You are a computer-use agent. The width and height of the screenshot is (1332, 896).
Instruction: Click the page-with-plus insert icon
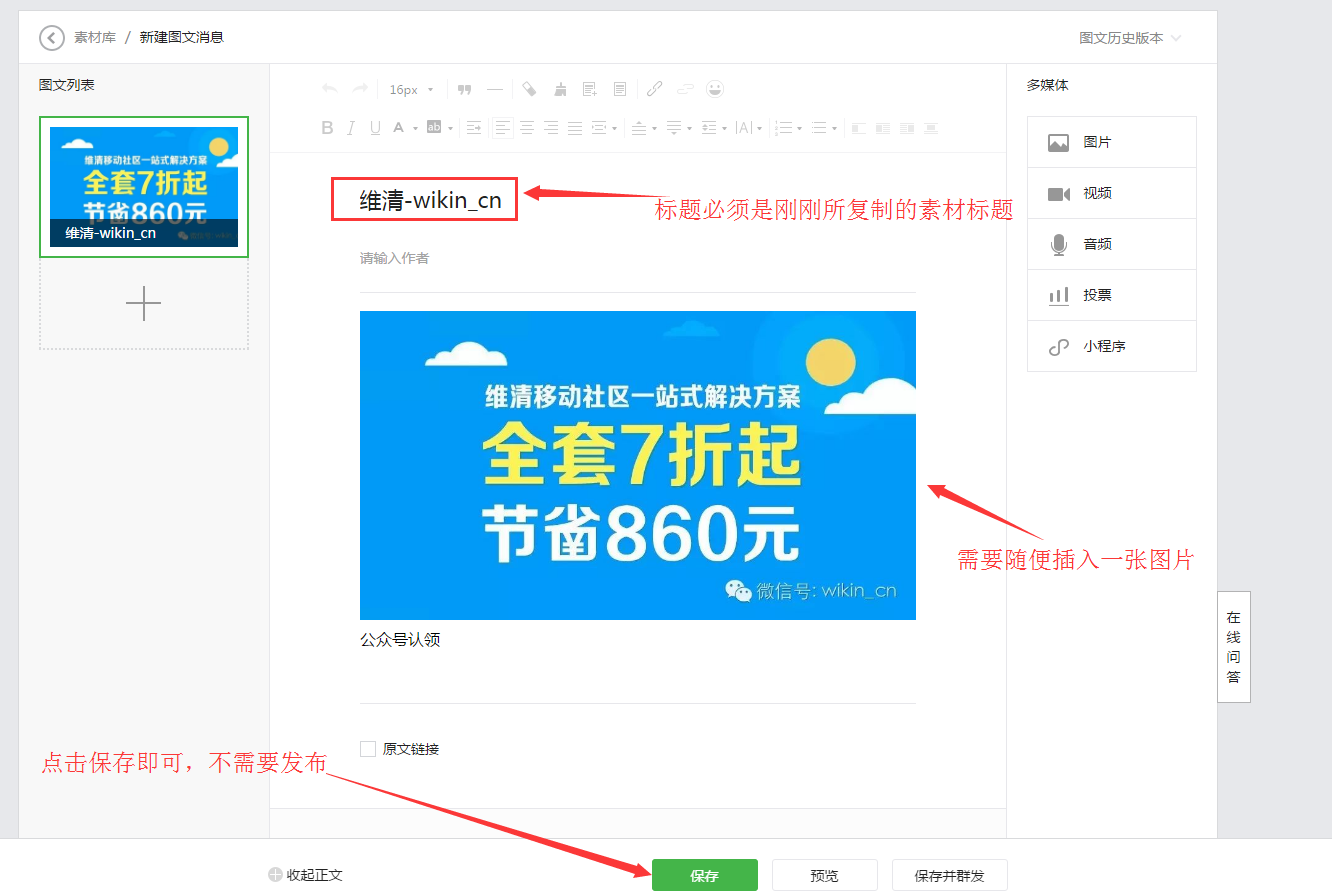tap(590, 89)
